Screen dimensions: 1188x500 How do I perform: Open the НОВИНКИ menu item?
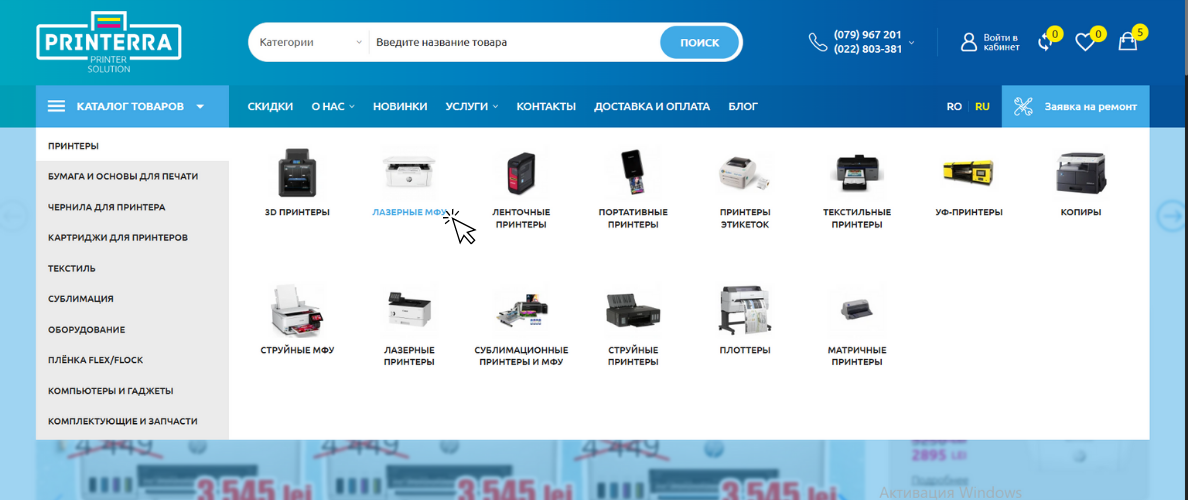pos(400,107)
